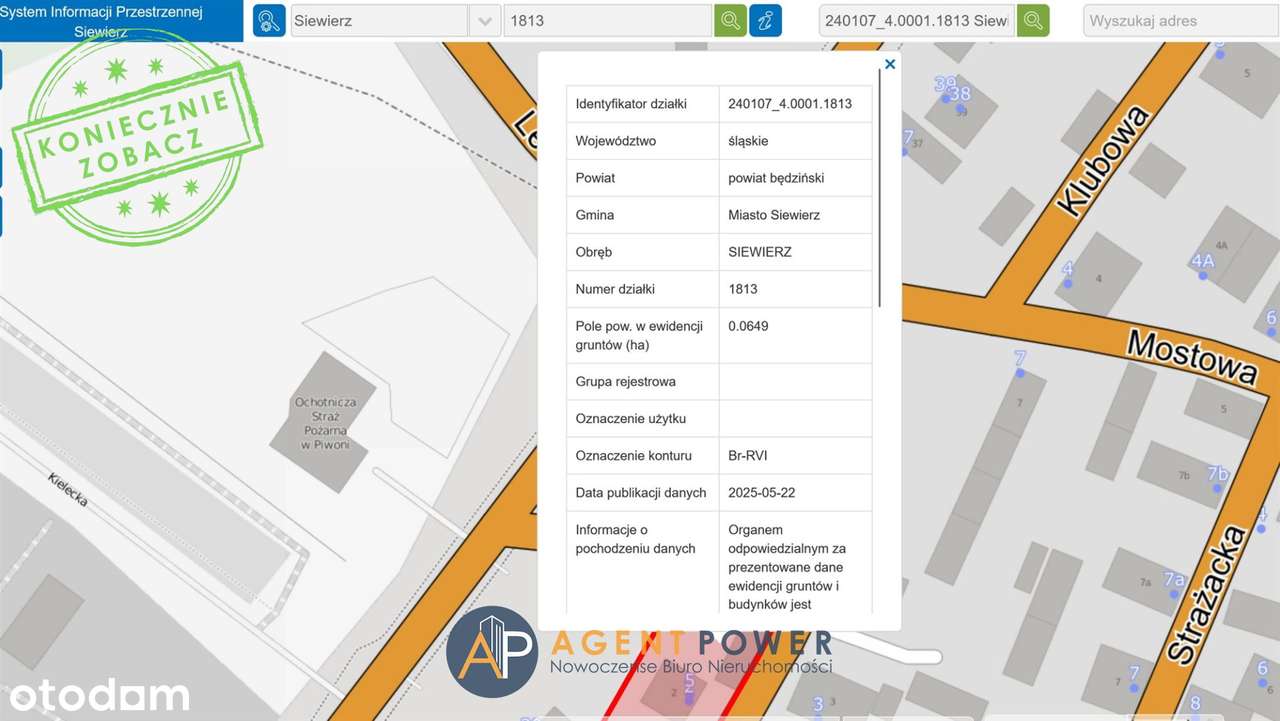Image resolution: width=1280 pixels, height=721 pixels.
Task: Click the topmost blue sidebar icon
Action: (4, 70)
